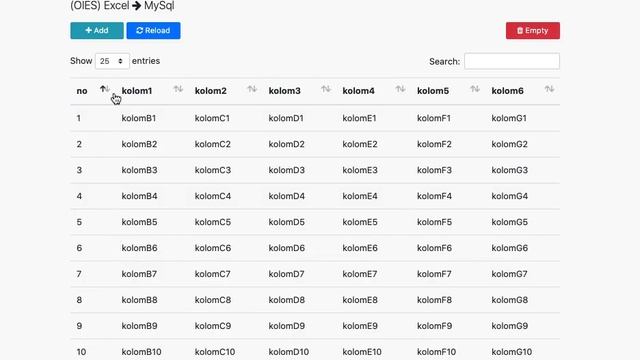Reload the table data
This screenshot has height=360, width=640.
click(x=153, y=31)
